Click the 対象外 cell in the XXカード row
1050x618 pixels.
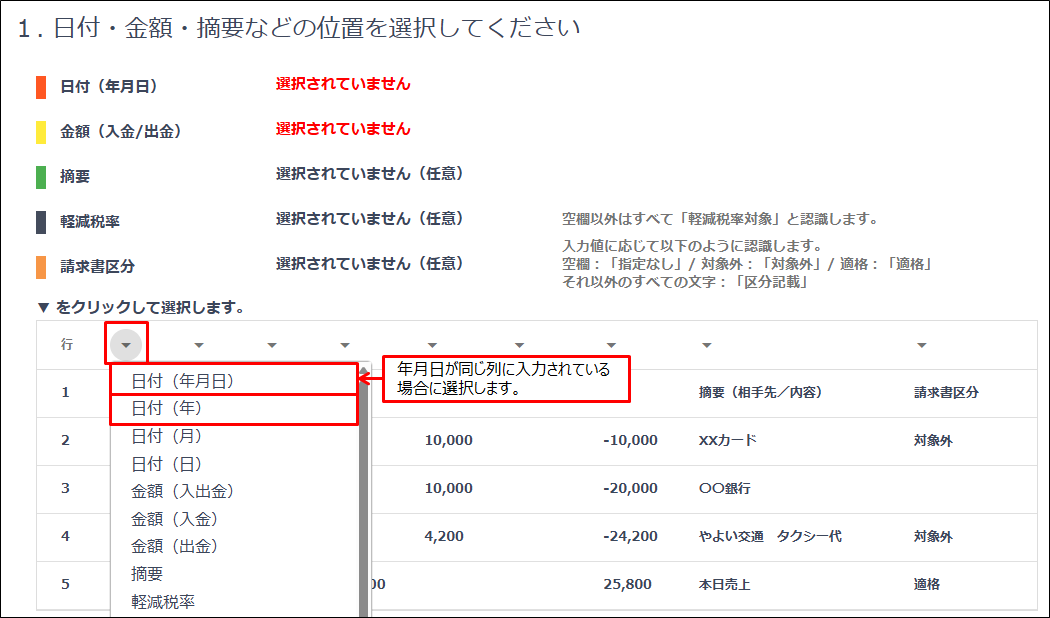click(x=933, y=441)
